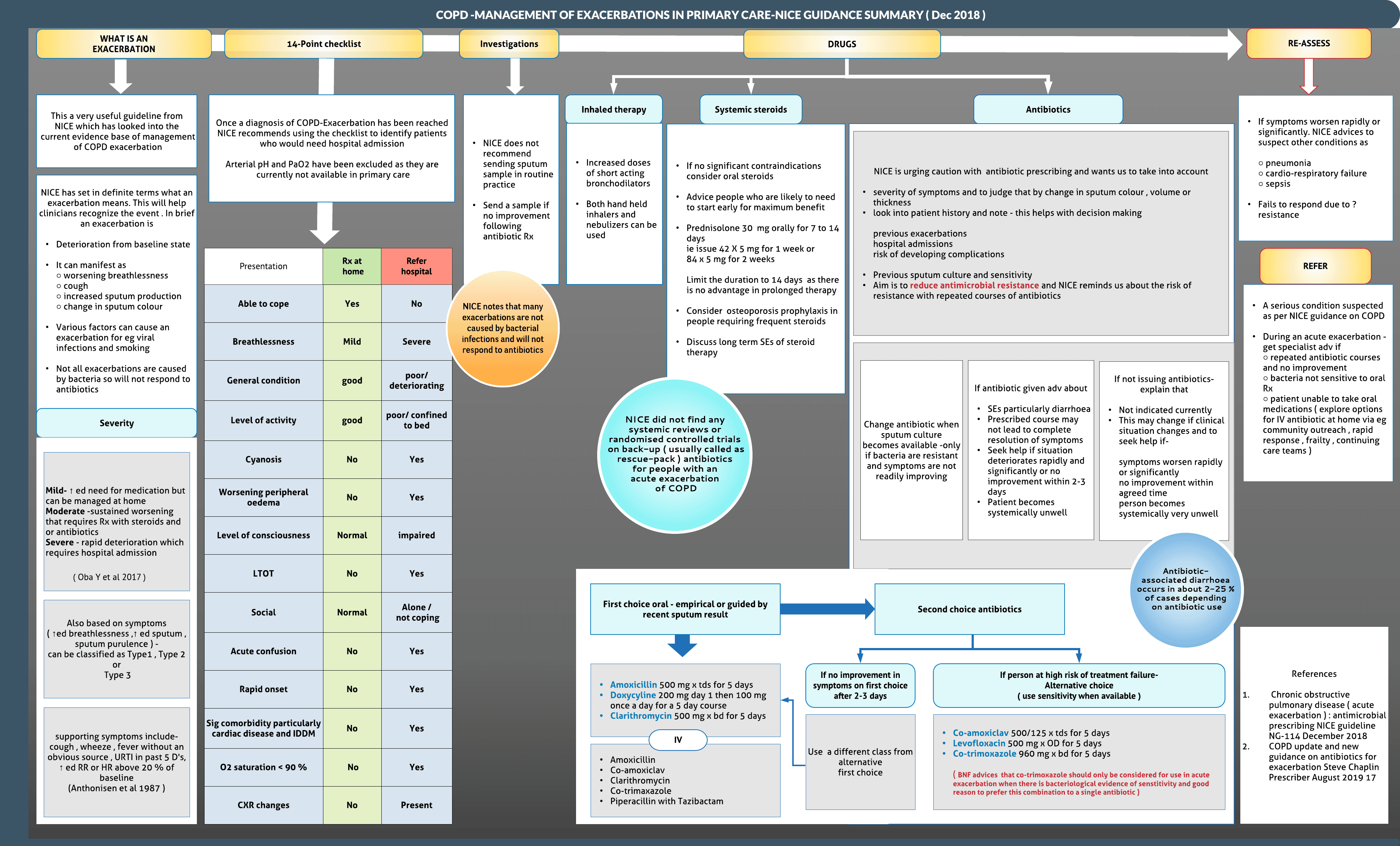Click the Severity heading box
The image size is (1400, 846).
tap(116, 423)
